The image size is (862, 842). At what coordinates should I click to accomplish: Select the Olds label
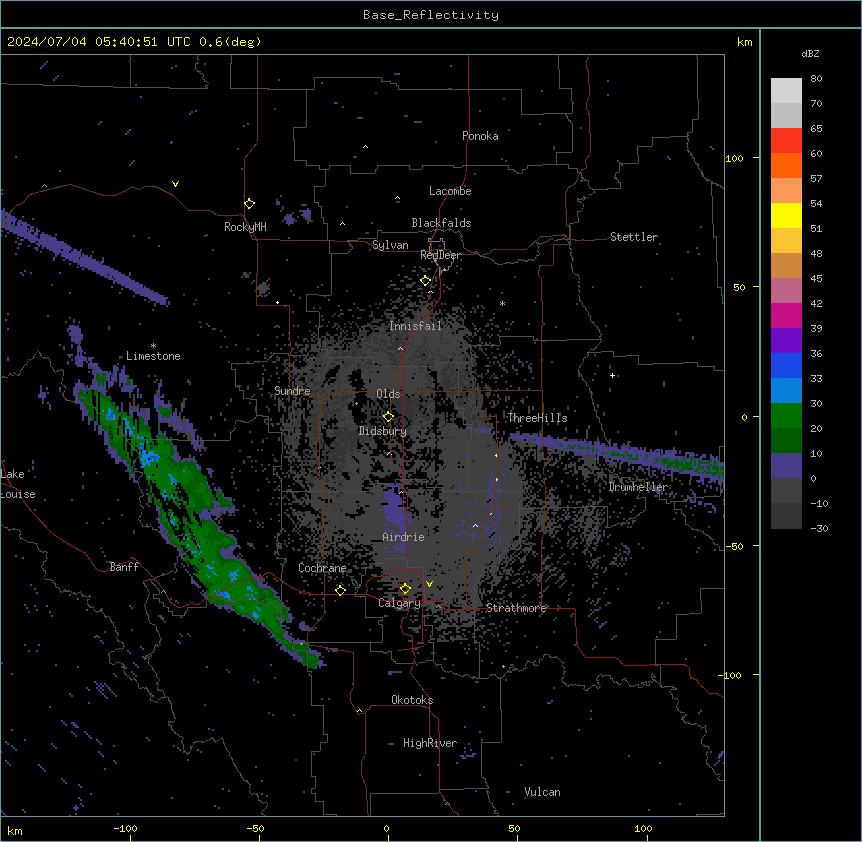tap(388, 394)
